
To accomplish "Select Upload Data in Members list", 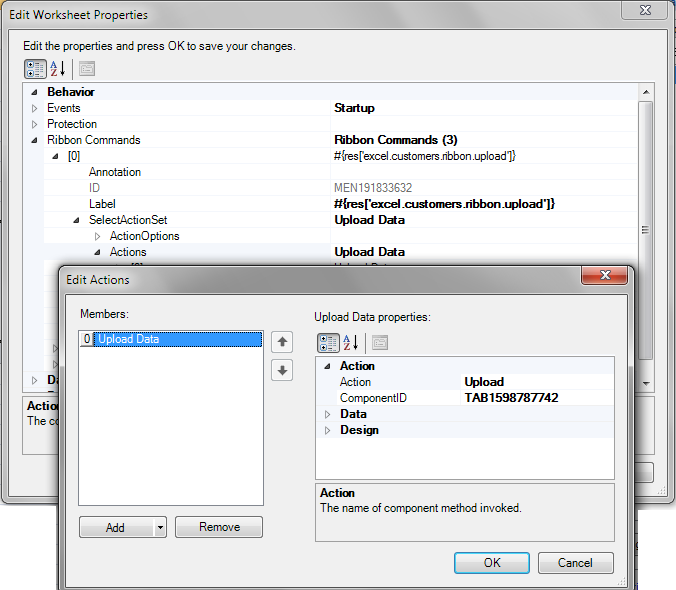I will (x=171, y=339).
